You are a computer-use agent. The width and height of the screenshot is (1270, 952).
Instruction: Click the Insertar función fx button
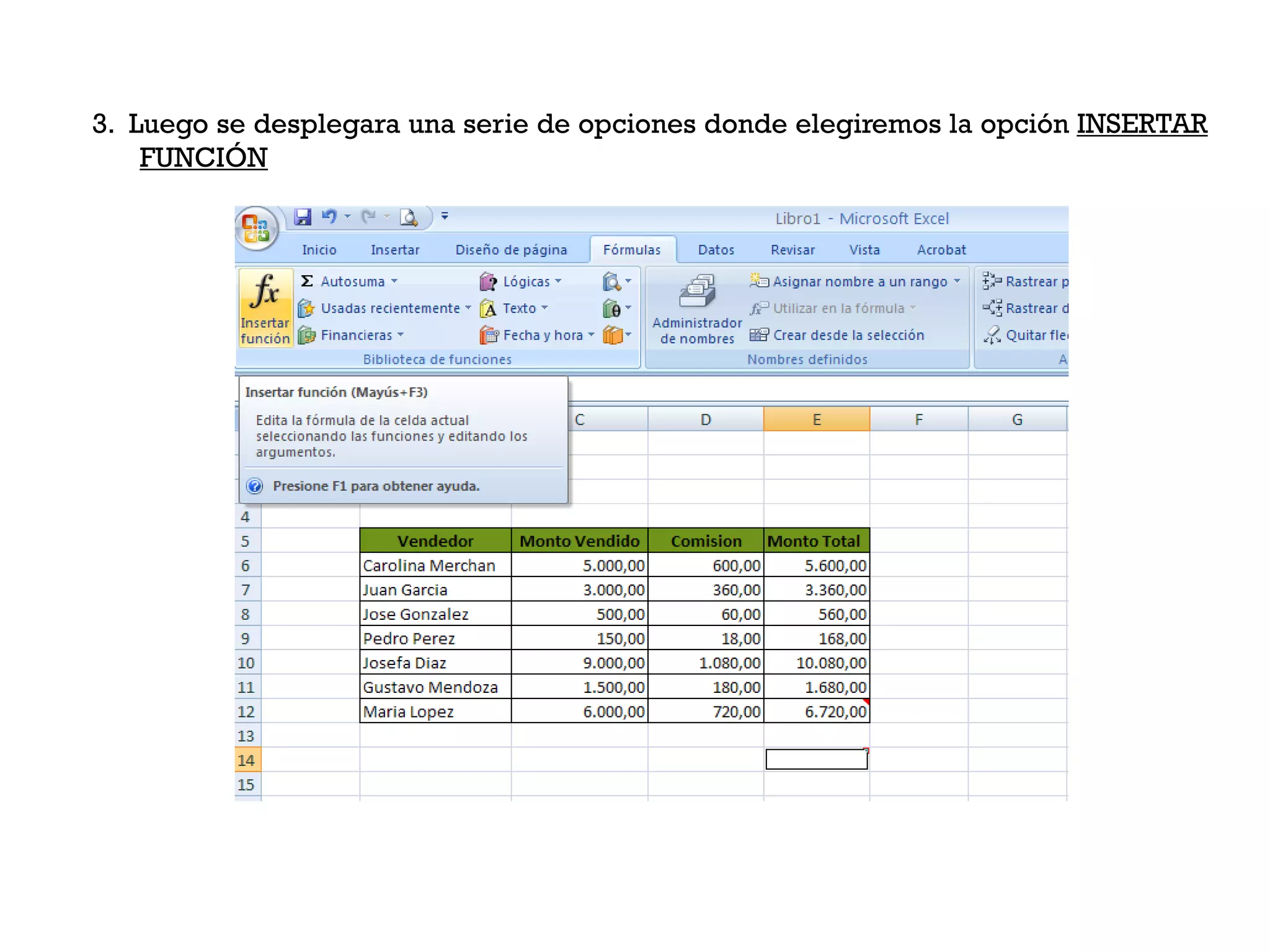coord(265,307)
